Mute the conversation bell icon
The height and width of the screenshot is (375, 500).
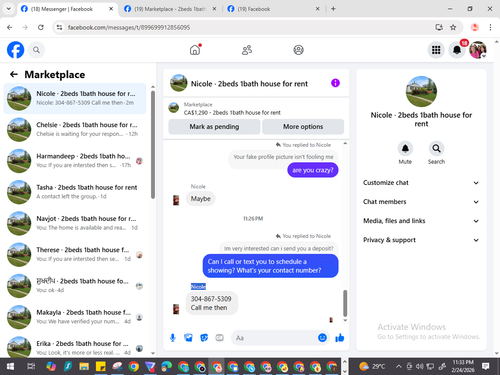click(405, 149)
